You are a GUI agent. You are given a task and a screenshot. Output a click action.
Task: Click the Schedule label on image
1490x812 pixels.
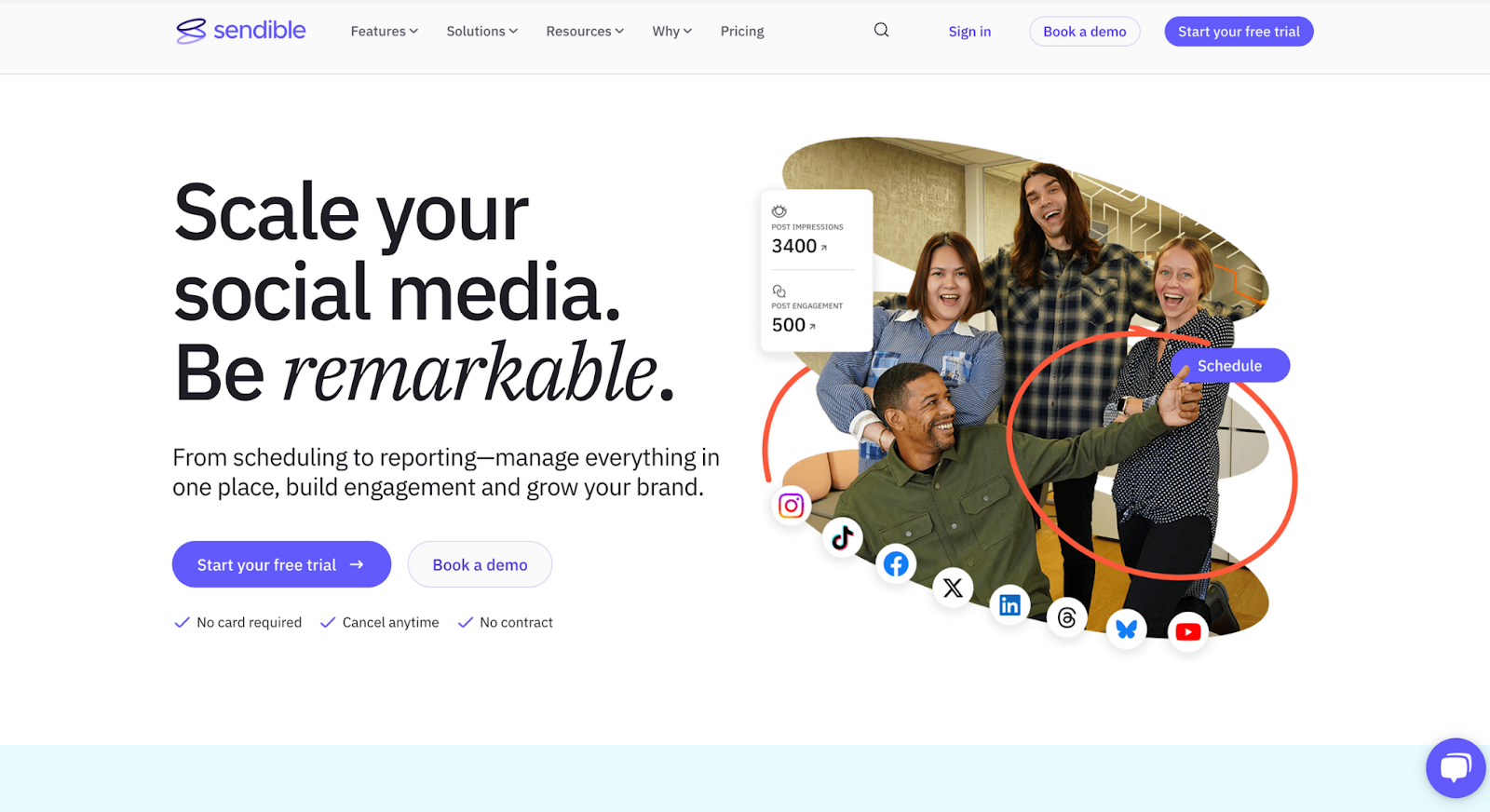point(1230,365)
